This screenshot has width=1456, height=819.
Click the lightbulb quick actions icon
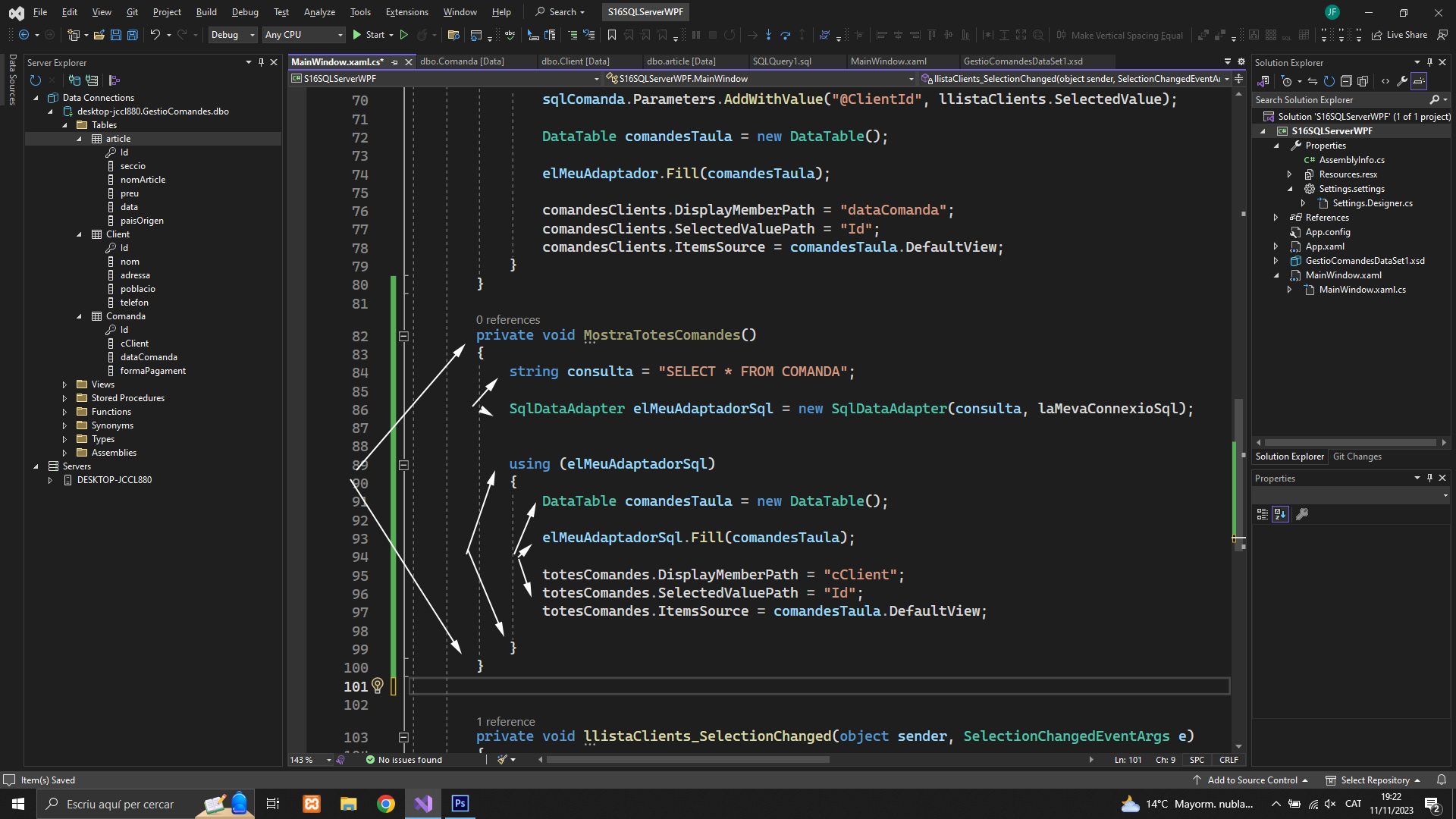[377, 686]
